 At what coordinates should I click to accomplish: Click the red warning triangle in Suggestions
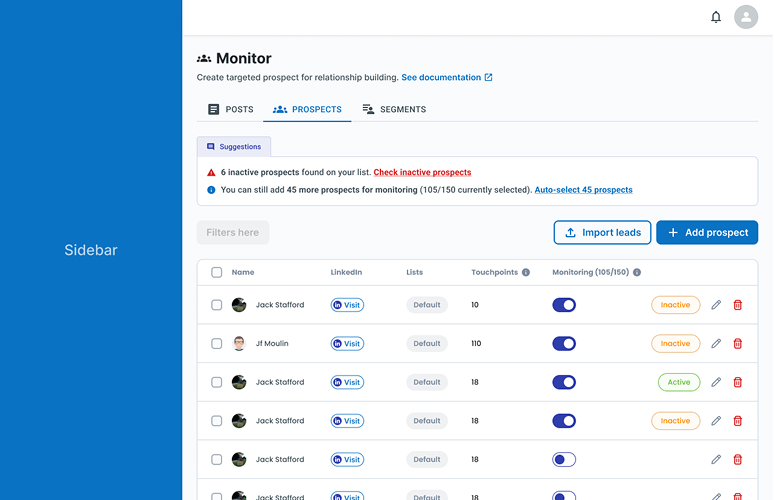[x=211, y=172]
